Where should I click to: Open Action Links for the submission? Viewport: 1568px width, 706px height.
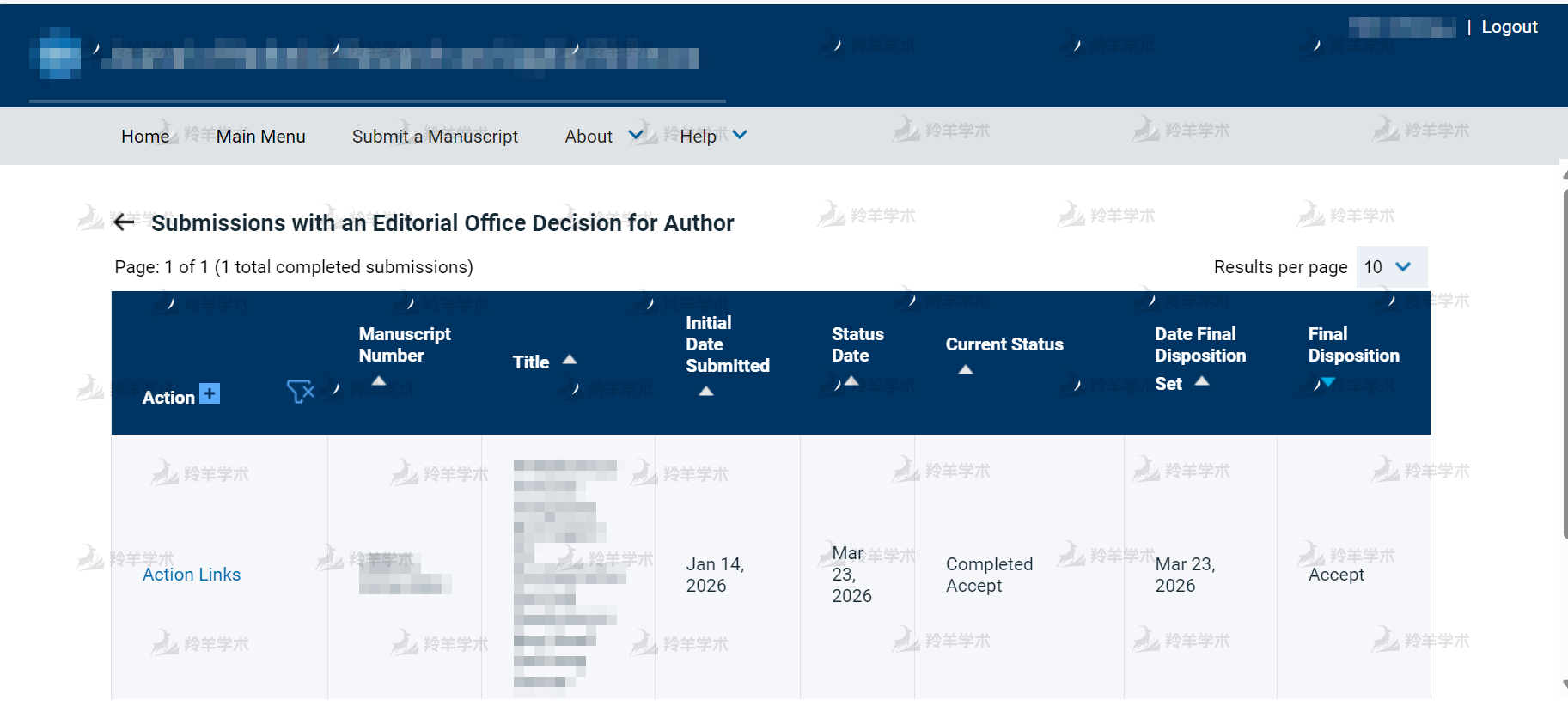coord(192,575)
